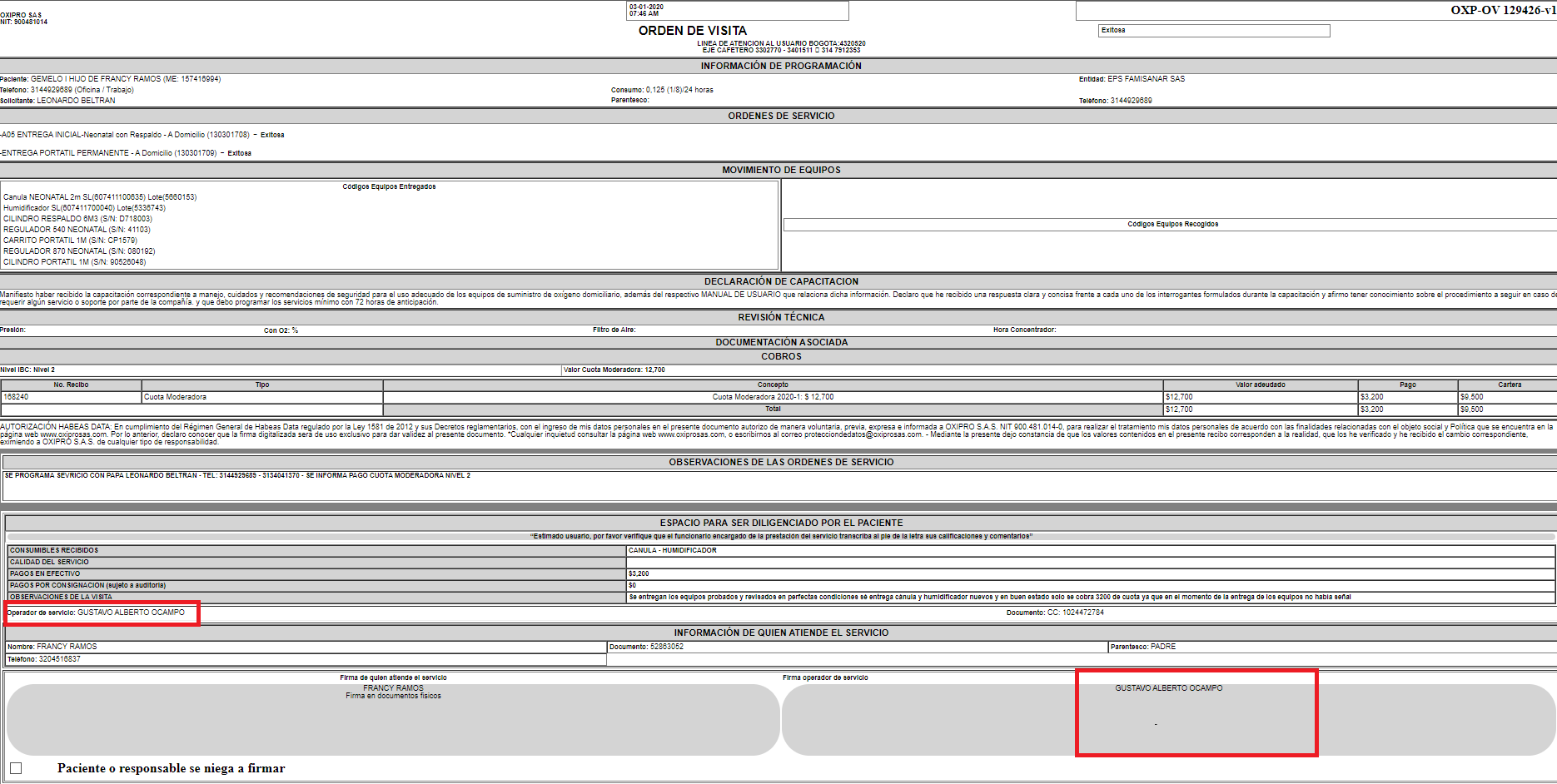Select Valor Cuota Moderadora: 12,700 text
This screenshot has height=784, width=1557.
pos(614,370)
